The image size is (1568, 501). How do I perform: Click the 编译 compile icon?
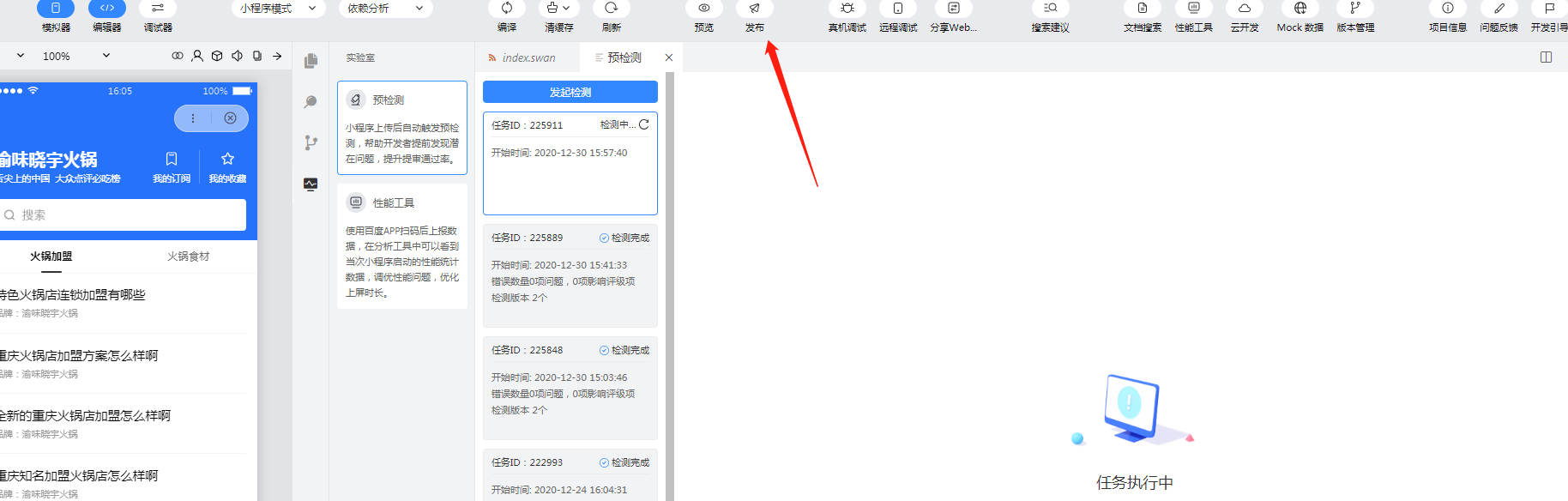507,9
